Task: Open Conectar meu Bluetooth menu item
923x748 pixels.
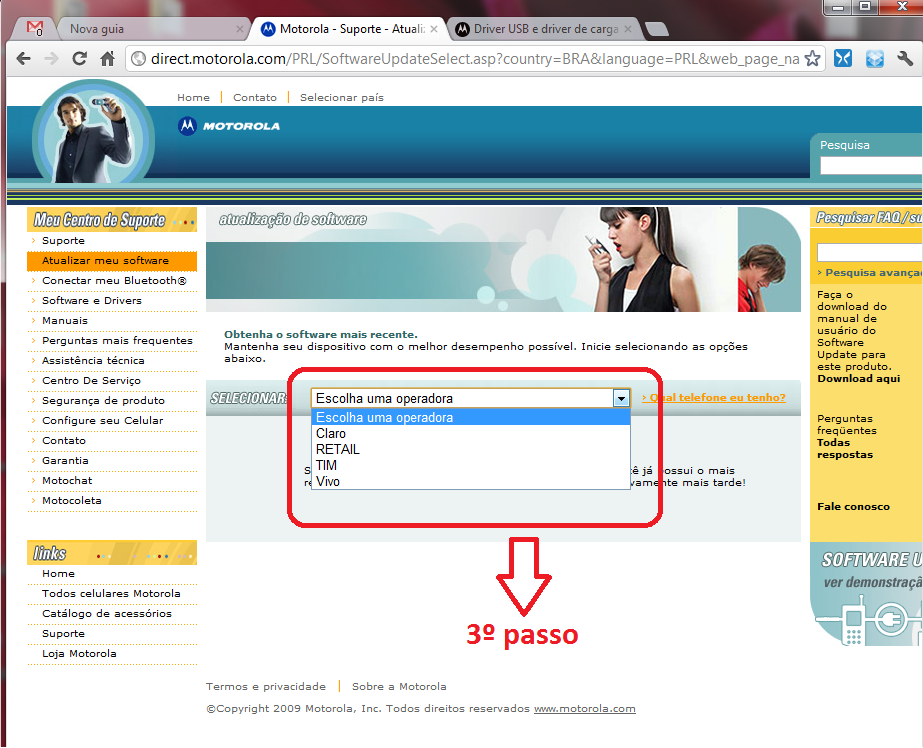Action: [114, 281]
